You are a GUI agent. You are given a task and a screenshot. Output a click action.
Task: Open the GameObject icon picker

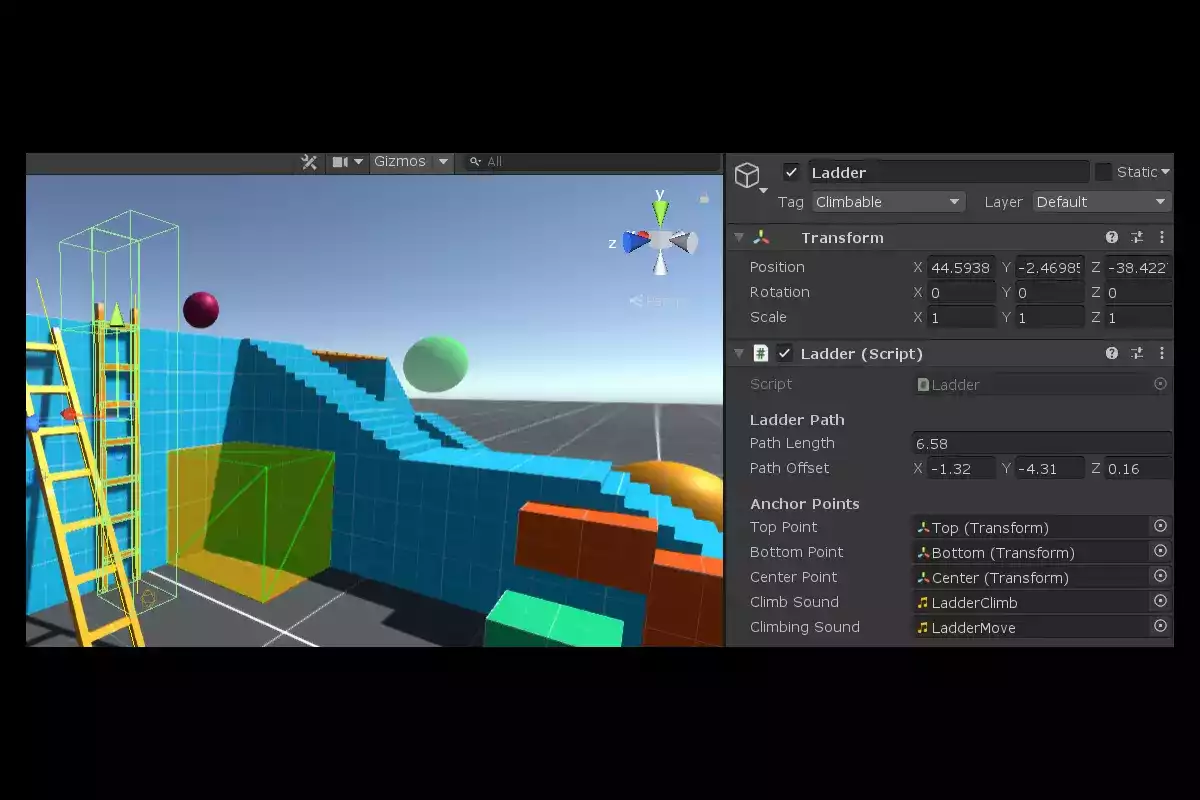tap(748, 178)
